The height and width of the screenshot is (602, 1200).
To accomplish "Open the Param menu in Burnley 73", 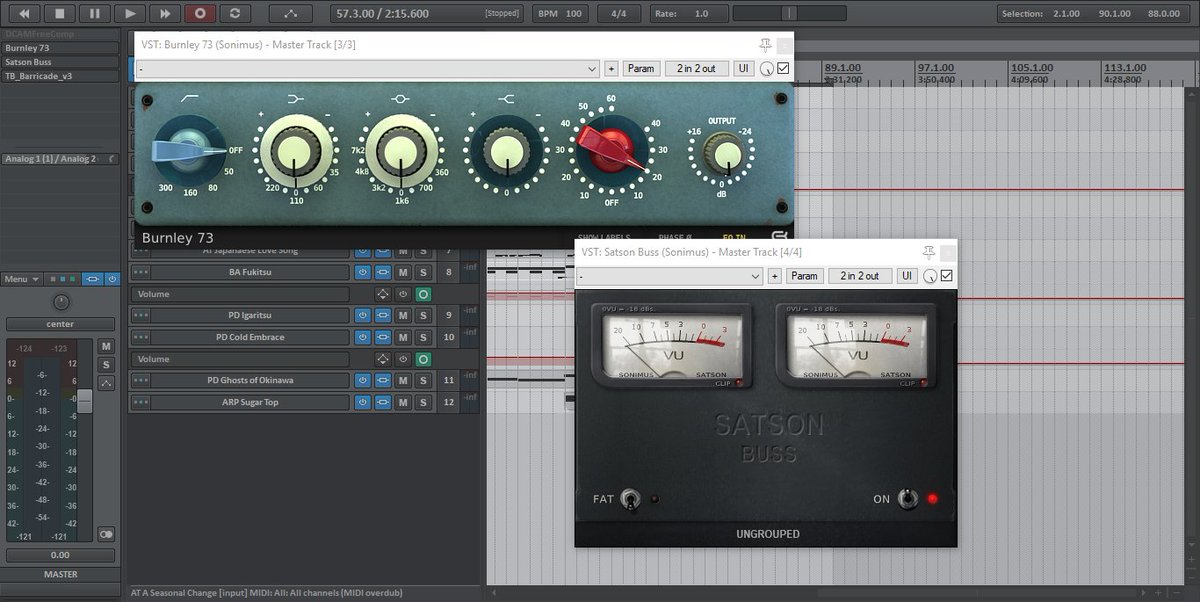I will (641, 69).
